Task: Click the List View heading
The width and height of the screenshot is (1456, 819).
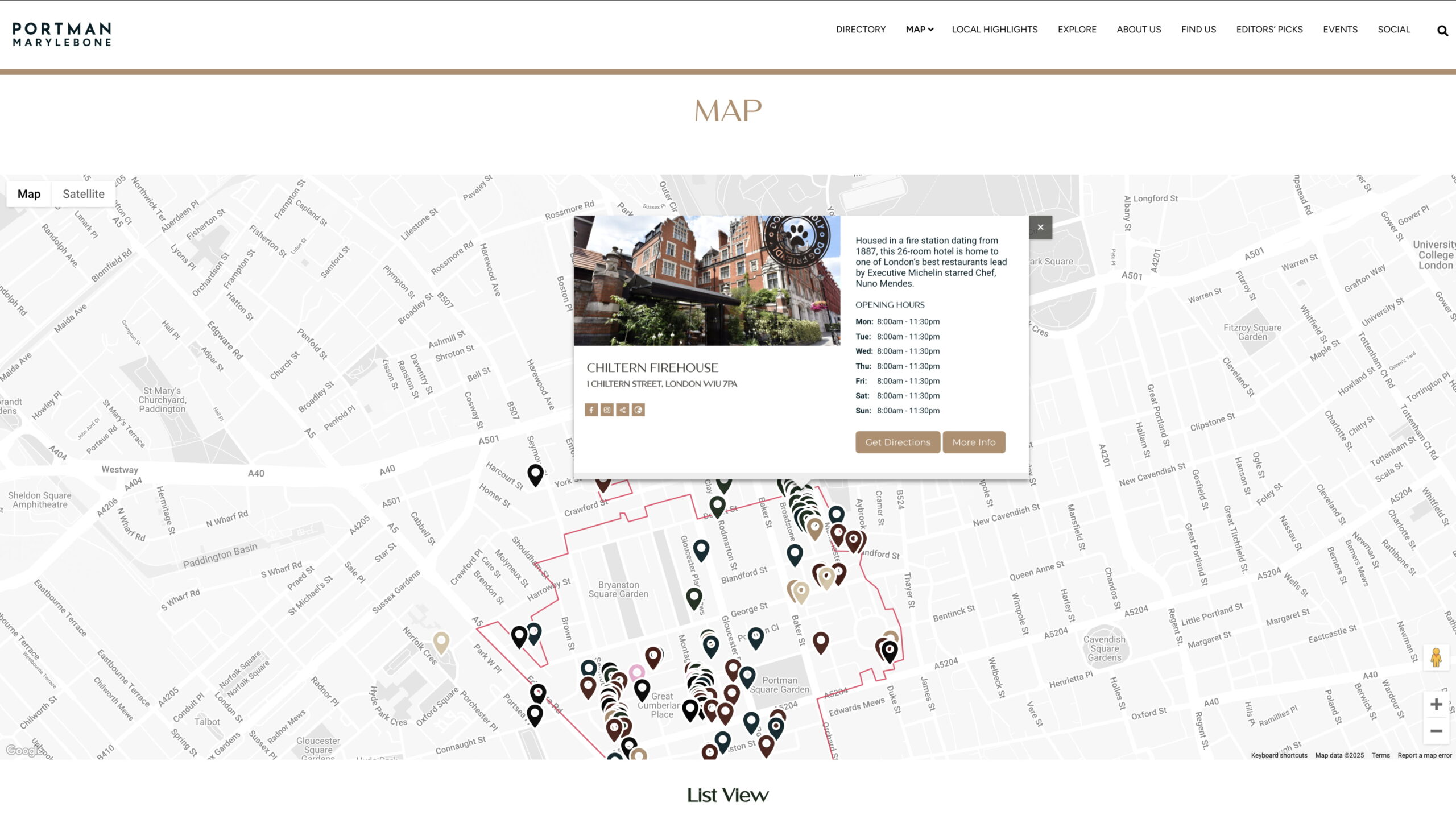Action: coord(727,795)
